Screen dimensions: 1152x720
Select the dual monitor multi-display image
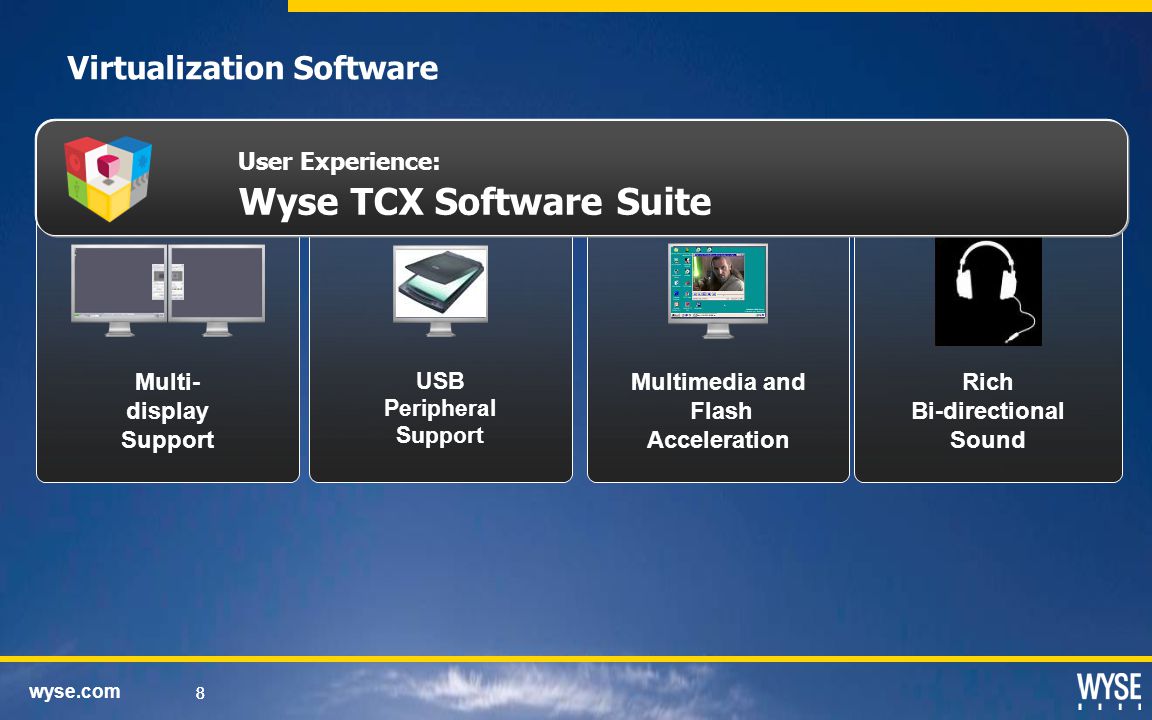click(x=168, y=290)
